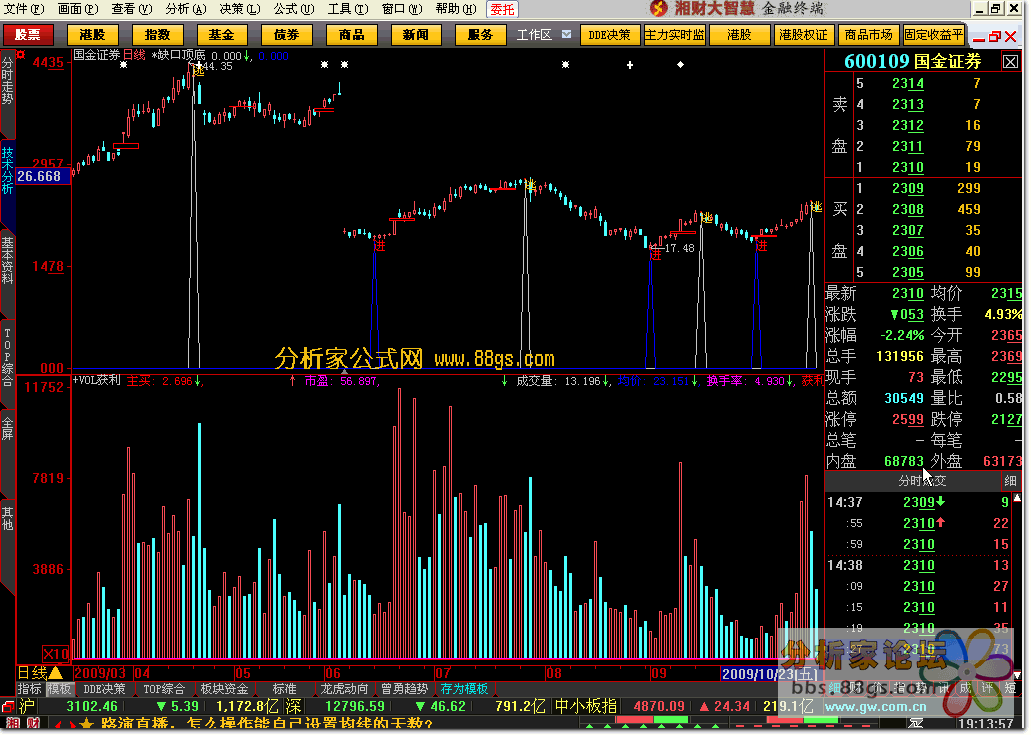
Task: Click the 涨幅 value -2.24%
Action: pyautogui.click(x=901, y=335)
